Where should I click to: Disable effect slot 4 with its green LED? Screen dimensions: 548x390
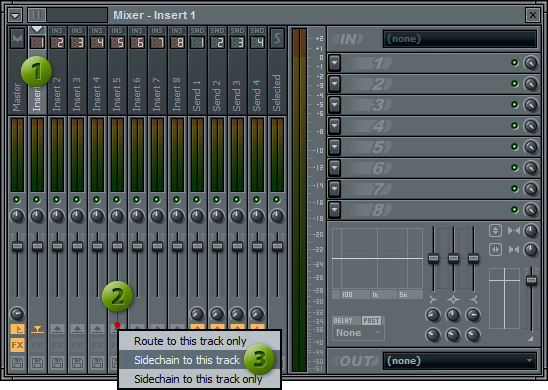coord(514,126)
